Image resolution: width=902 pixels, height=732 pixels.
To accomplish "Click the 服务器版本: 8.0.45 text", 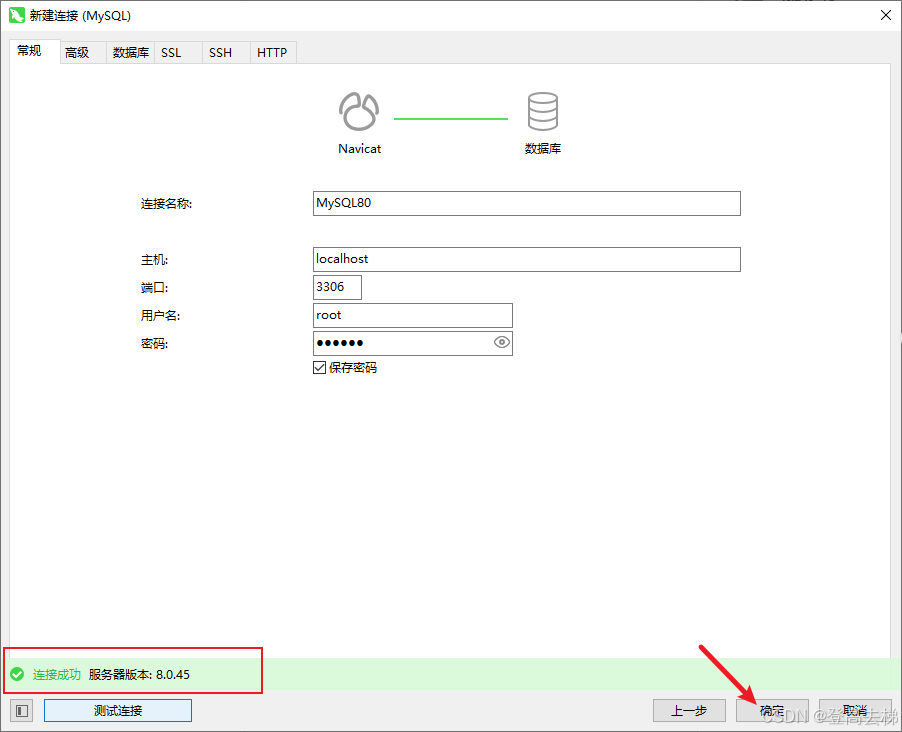I will click(139, 674).
